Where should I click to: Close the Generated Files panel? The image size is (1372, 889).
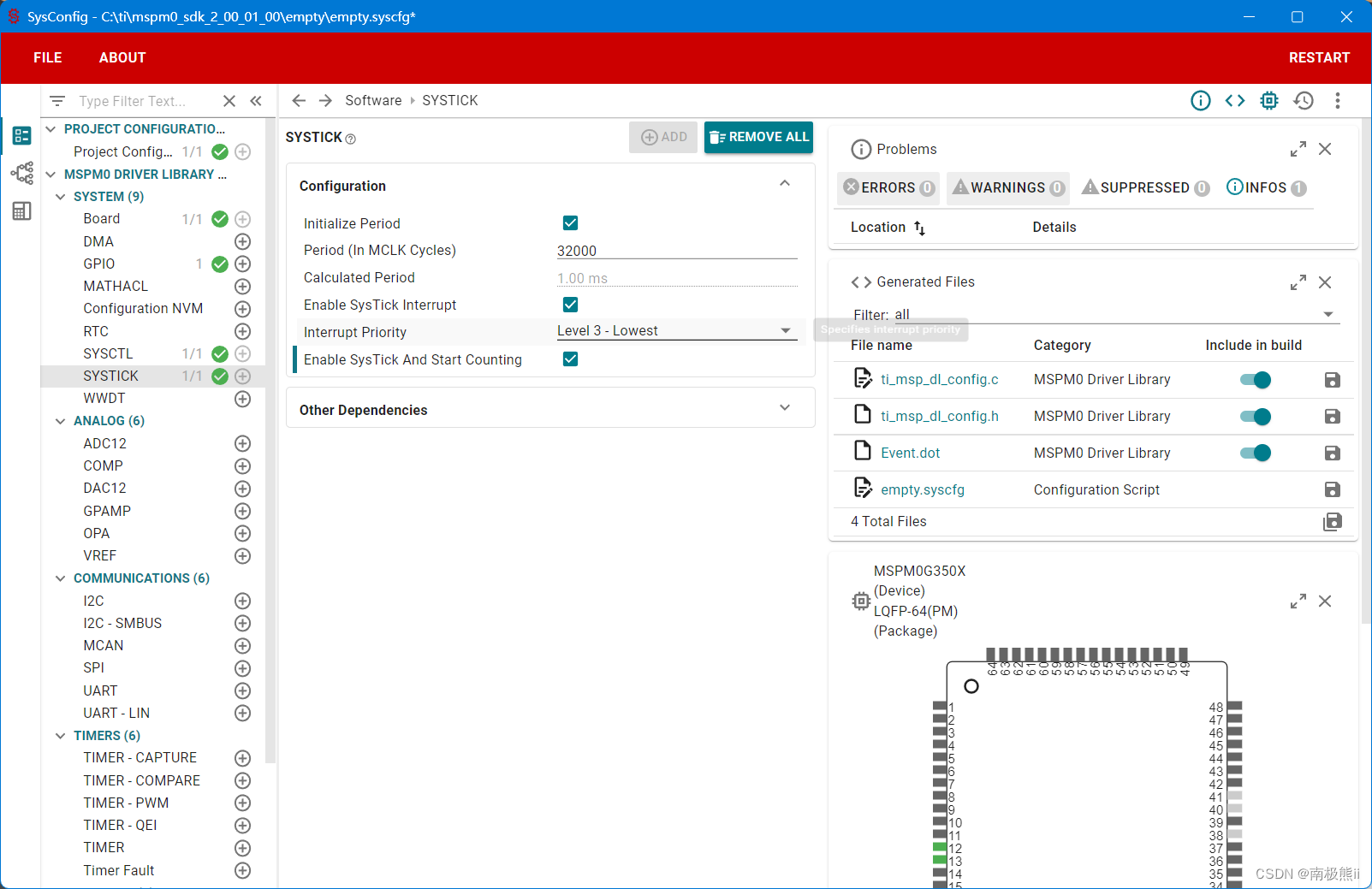click(1325, 282)
